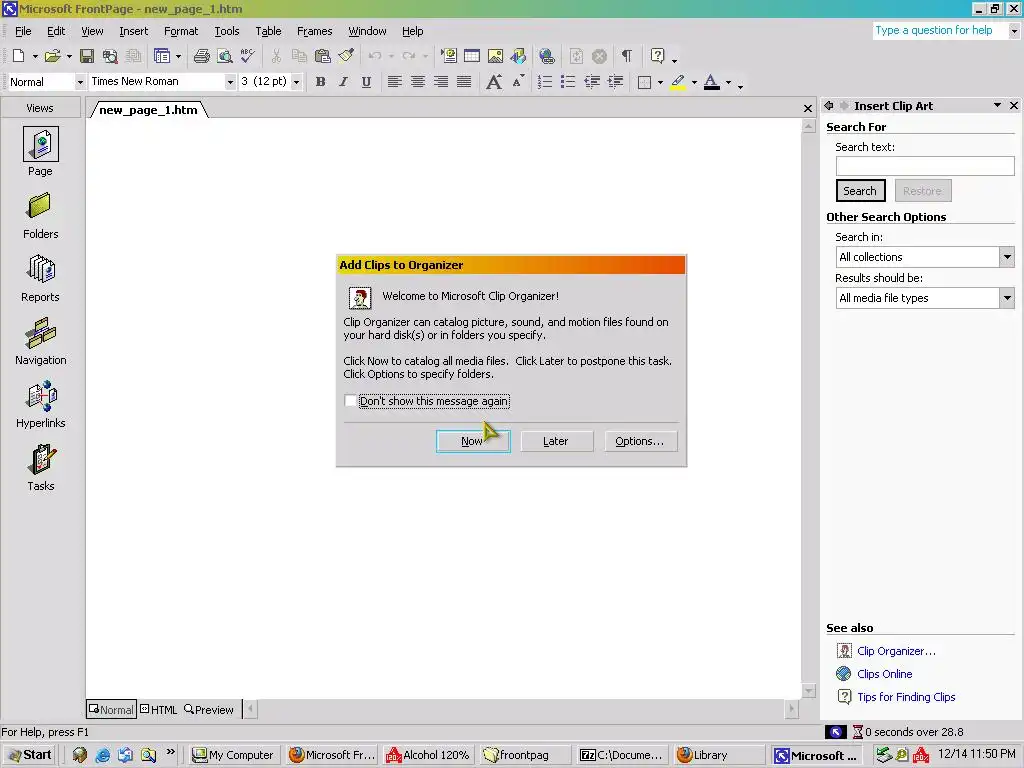Open the Folders view in Views bar
This screenshot has height=768, width=1024.
click(x=40, y=216)
